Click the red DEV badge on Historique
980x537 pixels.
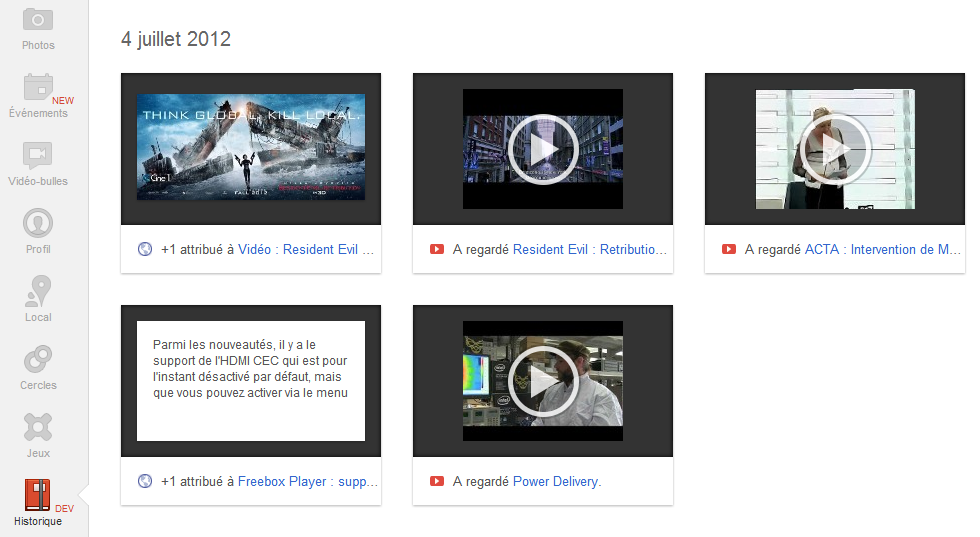[x=64, y=508]
